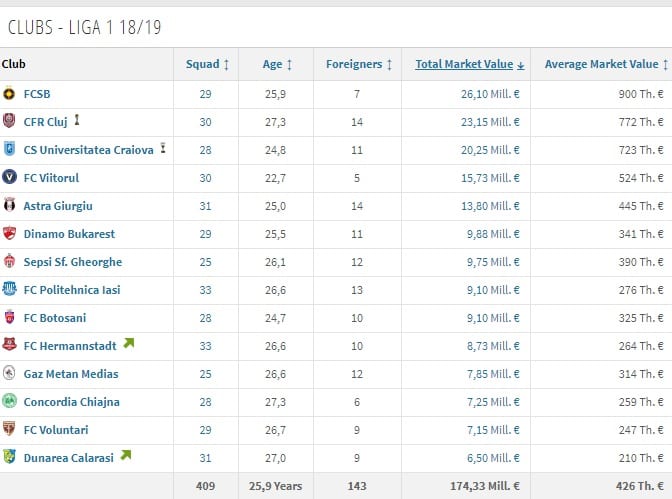
Task: Click the CFR Cluj club crest
Action: click(x=9, y=122)
